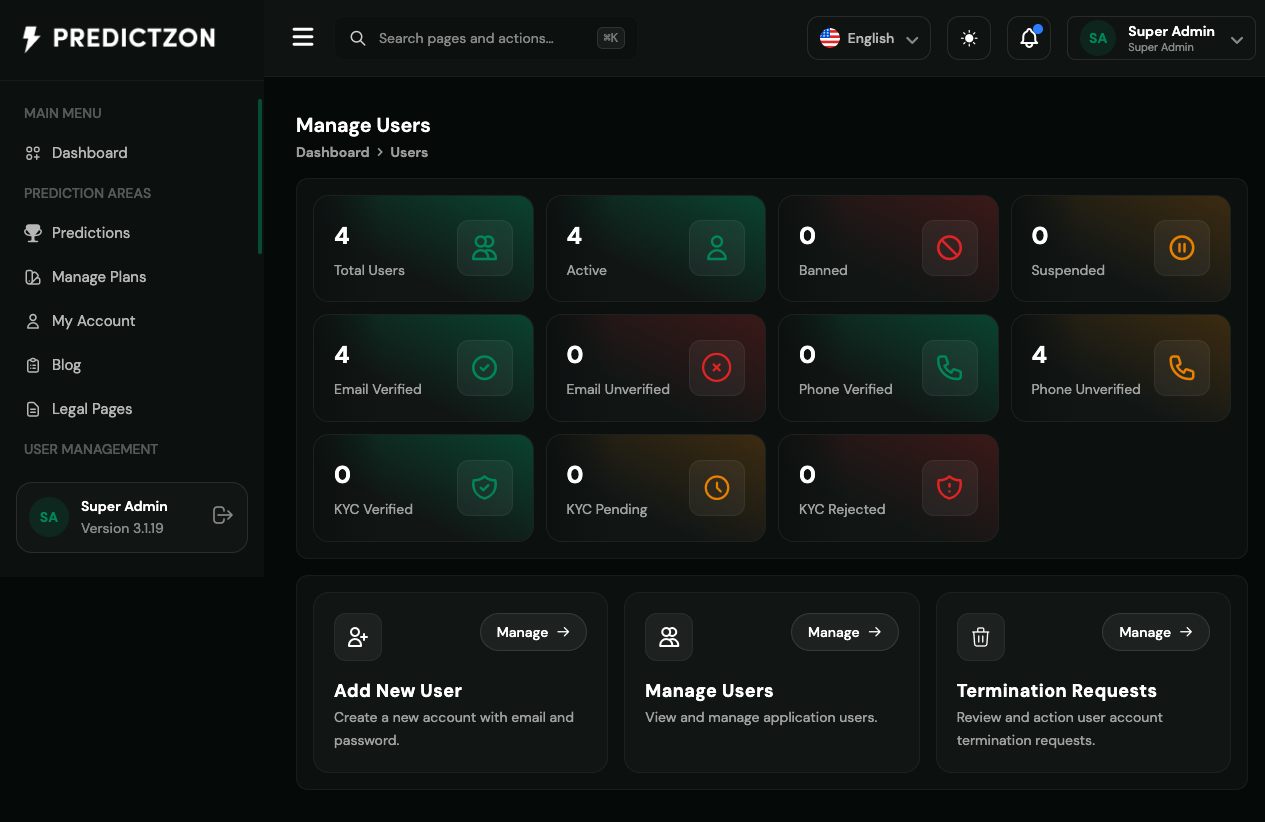Click the Version 3.1.19 text
Screen dimensions: 1265x822
[x=122, y=528]
